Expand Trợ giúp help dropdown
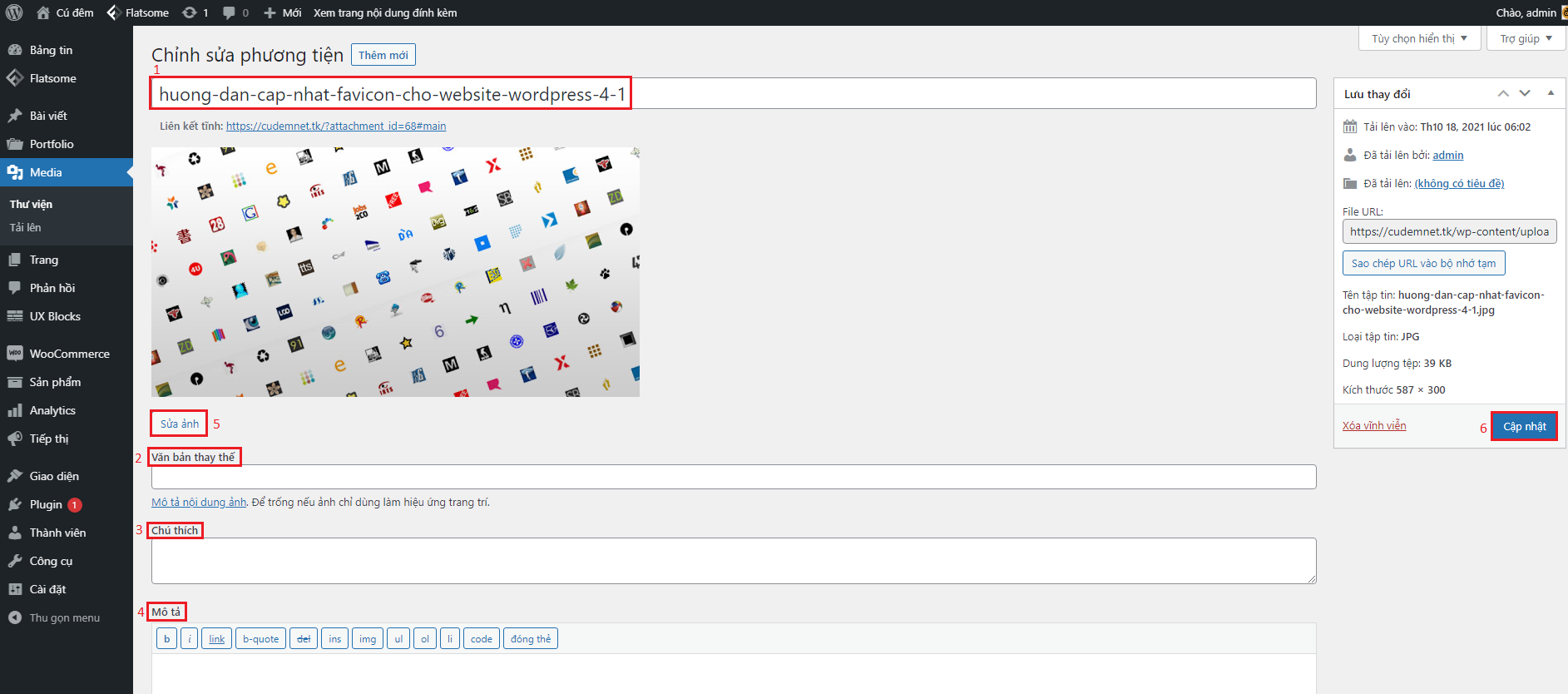This screenshot has height=694, width=1568. pos(1526,38)
